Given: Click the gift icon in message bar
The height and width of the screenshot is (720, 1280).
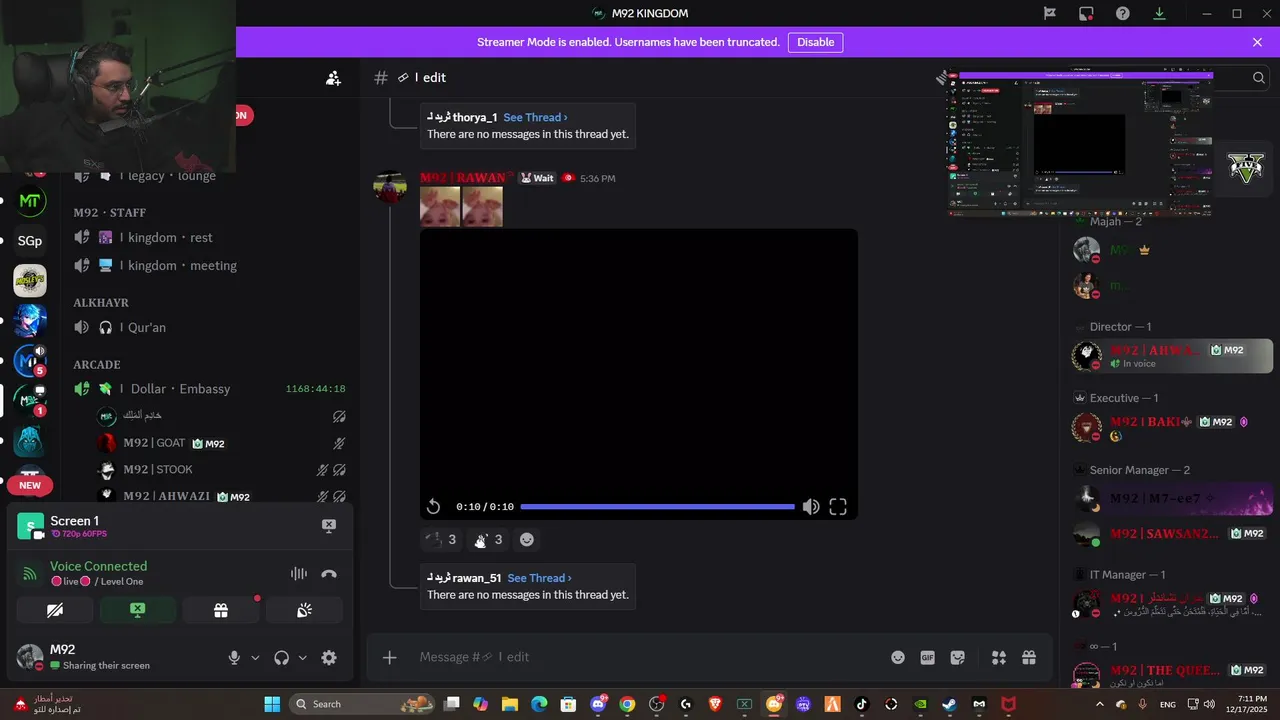Looking at the screenshot, I should click(1029, 657).
